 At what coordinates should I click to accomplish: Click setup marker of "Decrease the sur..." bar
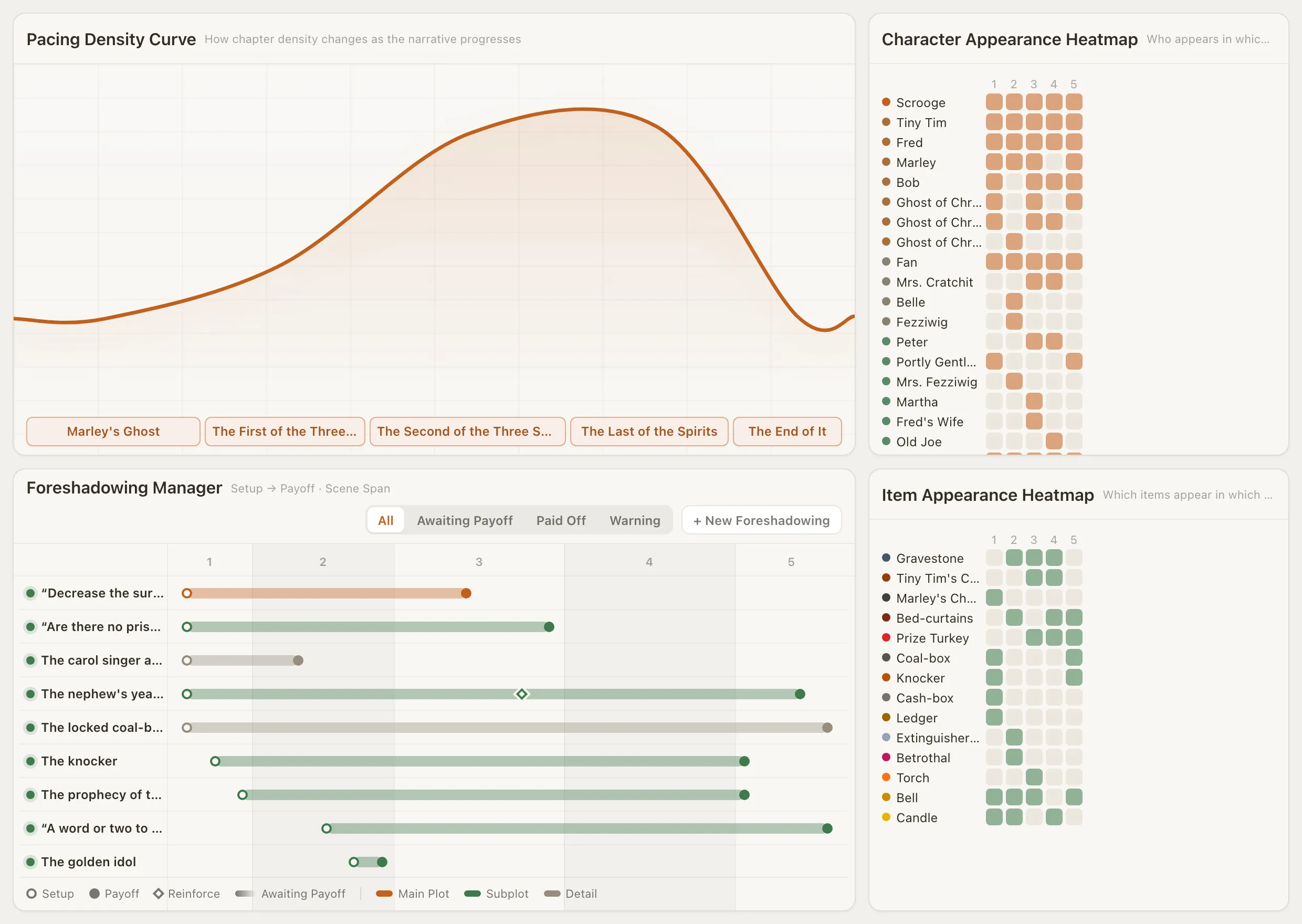tap(186, 593)
